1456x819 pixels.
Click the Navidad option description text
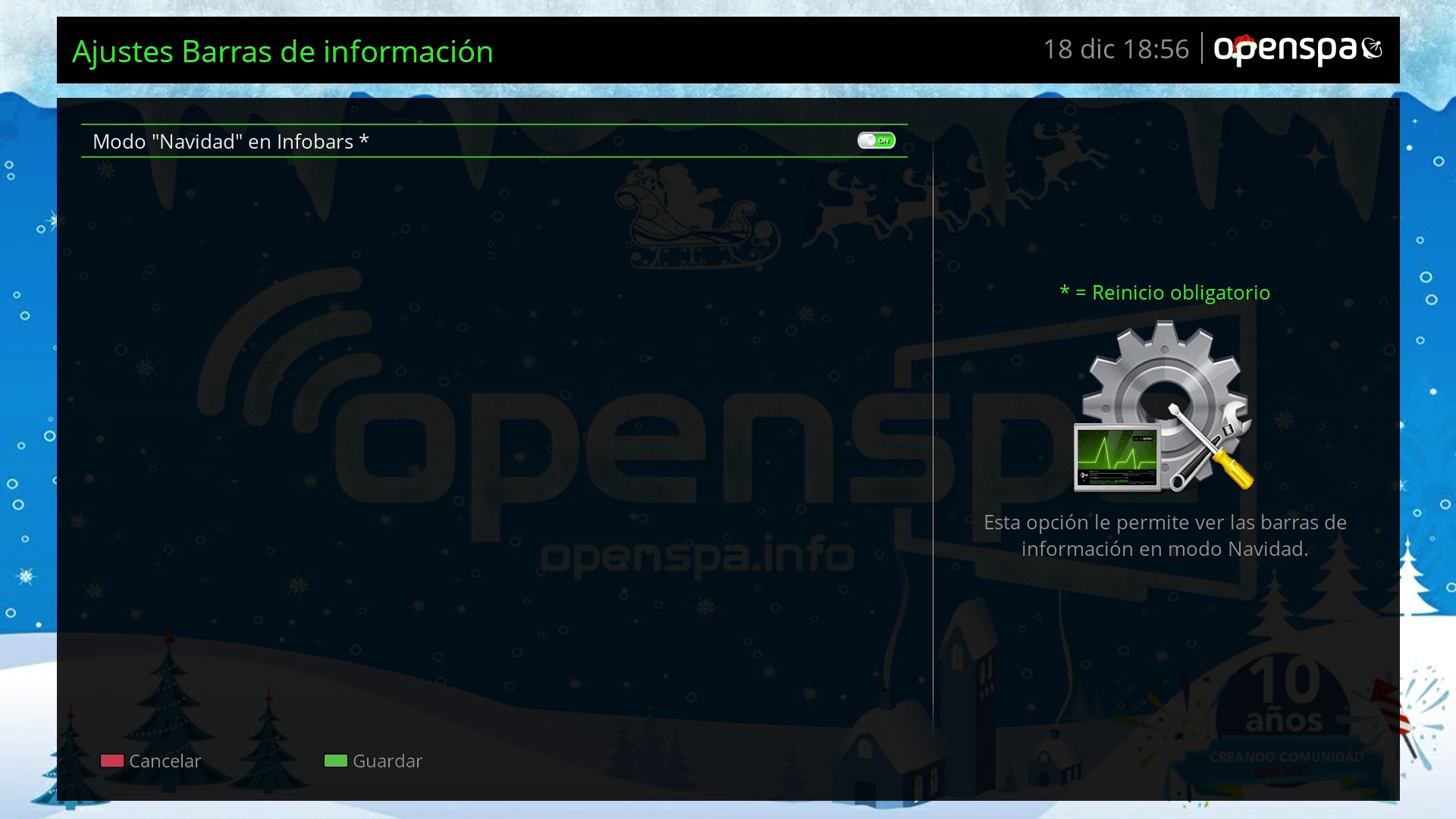click(1165, 535)
